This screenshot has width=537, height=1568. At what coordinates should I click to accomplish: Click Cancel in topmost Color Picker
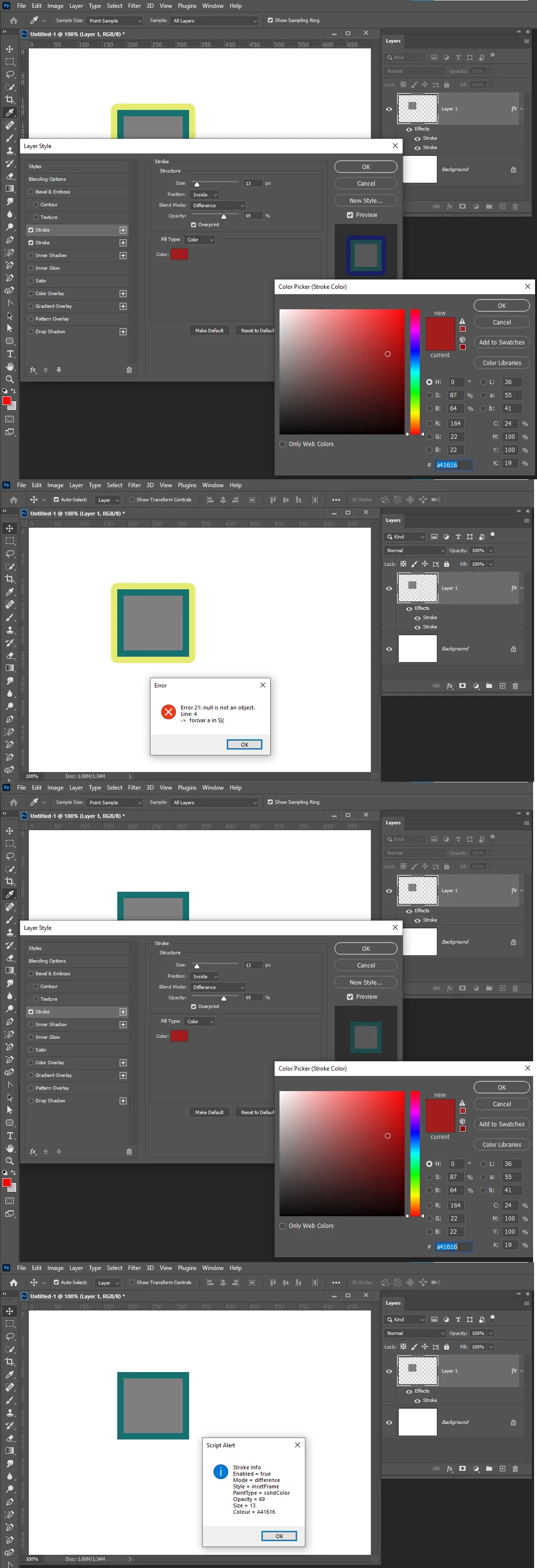(502, 322)
